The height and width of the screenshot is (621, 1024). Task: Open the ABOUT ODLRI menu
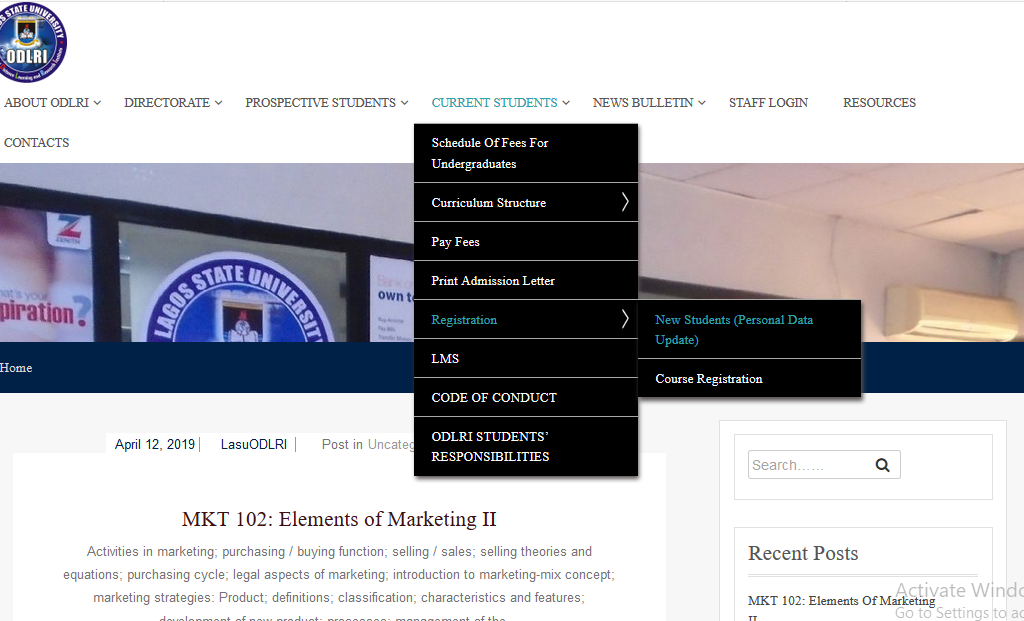click(46, 103)
